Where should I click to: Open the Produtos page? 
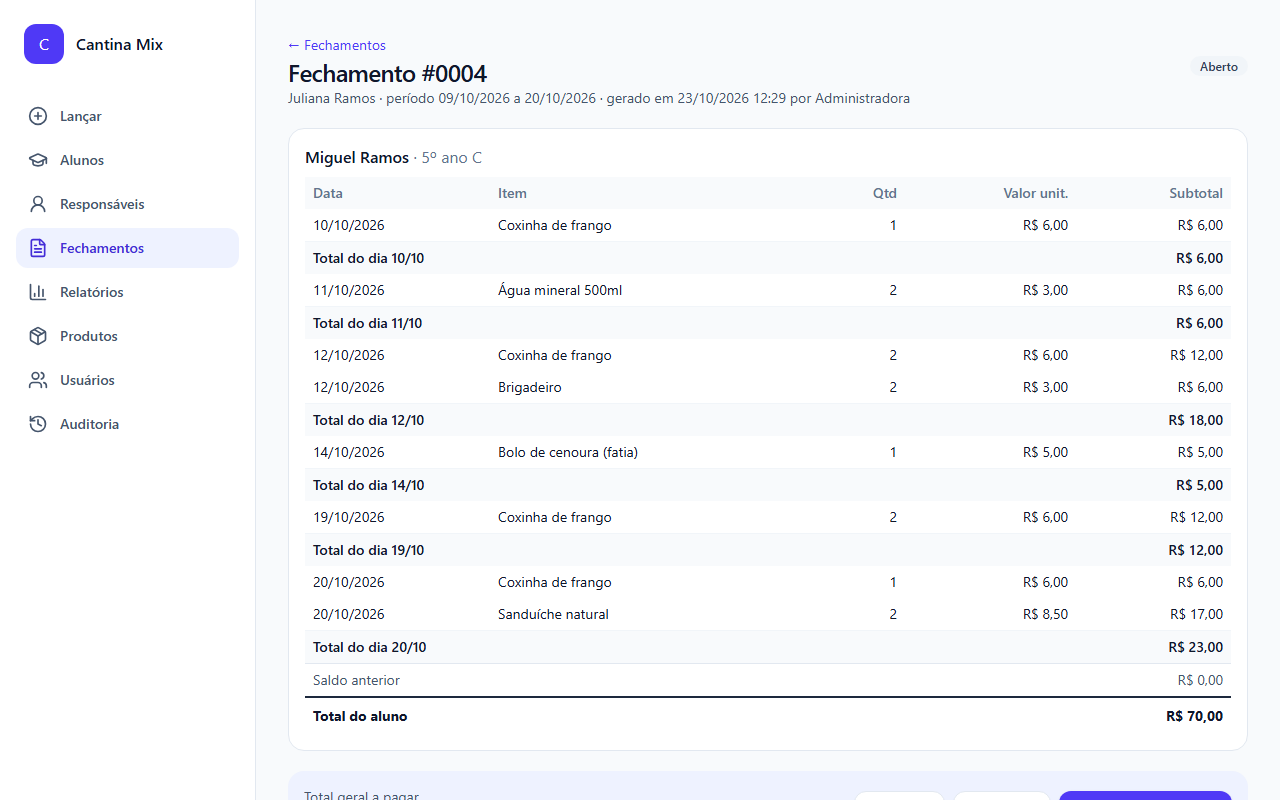click(127, 336)
